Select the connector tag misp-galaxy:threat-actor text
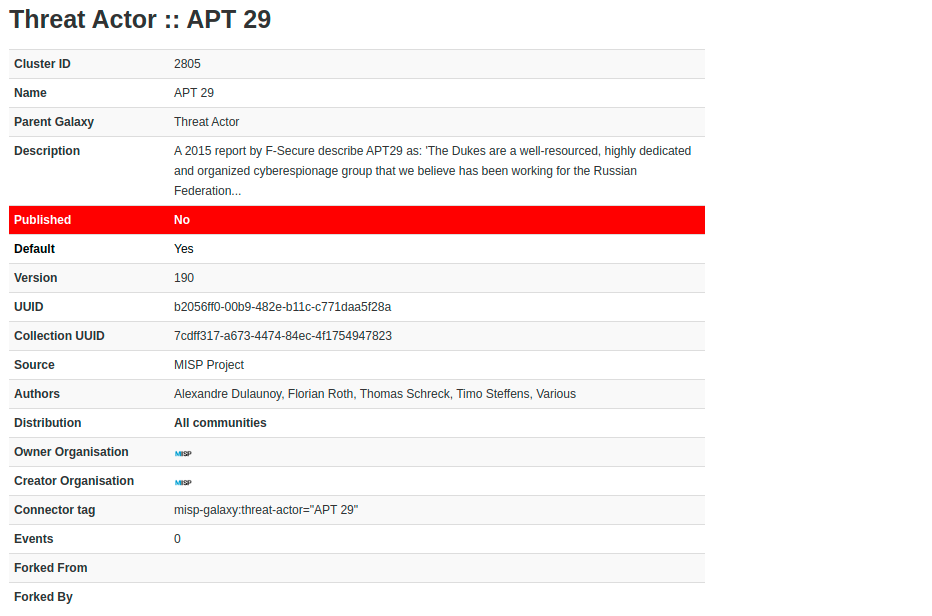Viewport: 932px width, 616px height. click(266, 510)
